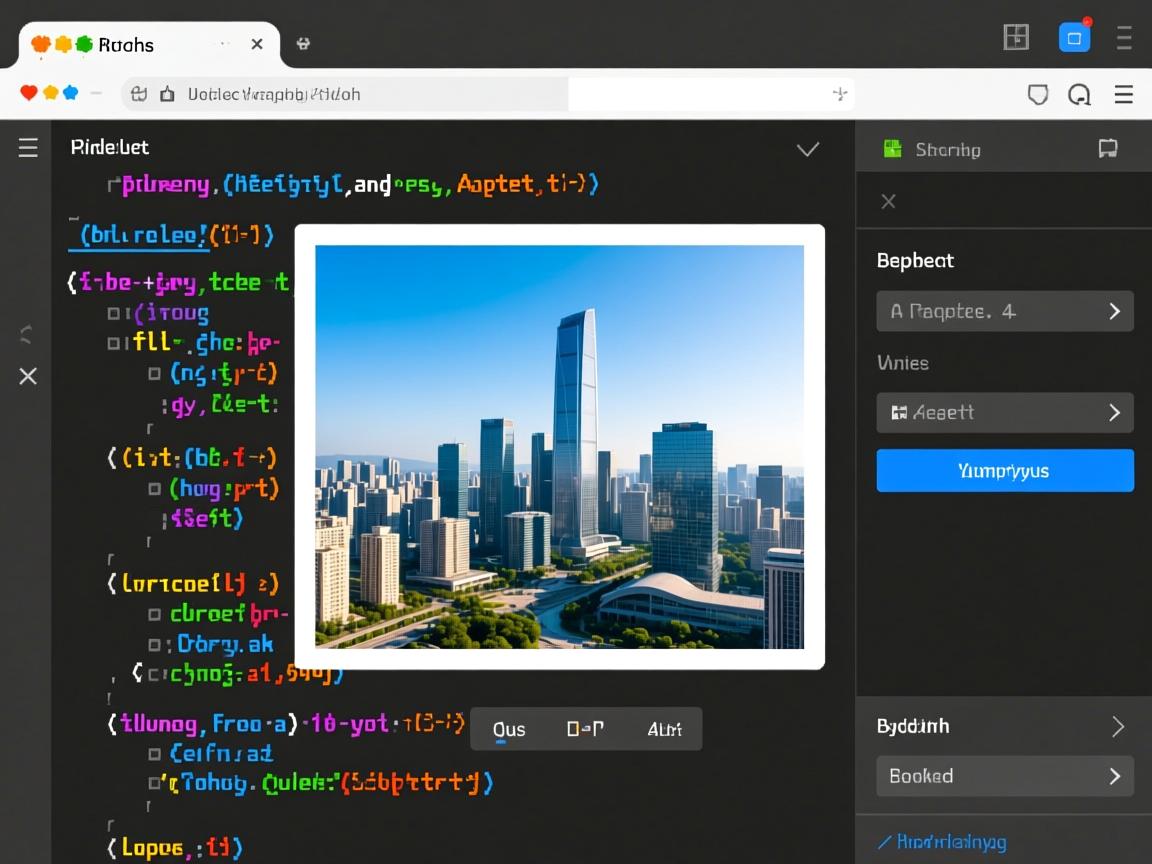Click the green Shonhg panel icon

(x=892, y=149)
